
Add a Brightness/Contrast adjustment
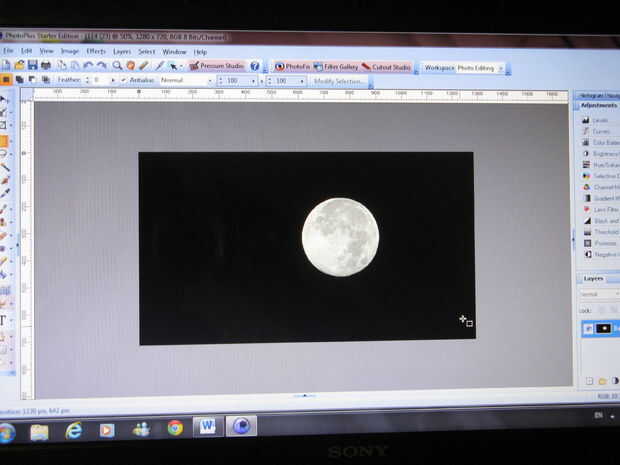point(601,153)
